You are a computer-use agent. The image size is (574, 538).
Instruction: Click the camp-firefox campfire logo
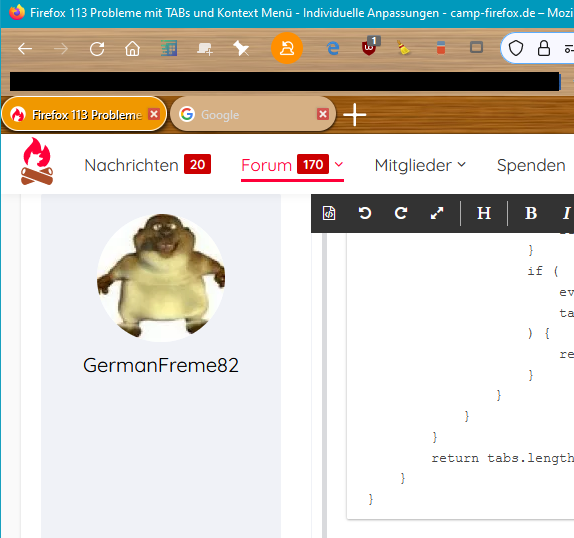[37, 161]
